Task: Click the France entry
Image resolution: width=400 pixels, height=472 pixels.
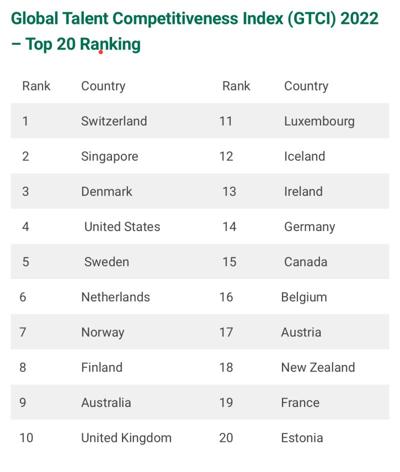Action: click(x=300, y=402)
